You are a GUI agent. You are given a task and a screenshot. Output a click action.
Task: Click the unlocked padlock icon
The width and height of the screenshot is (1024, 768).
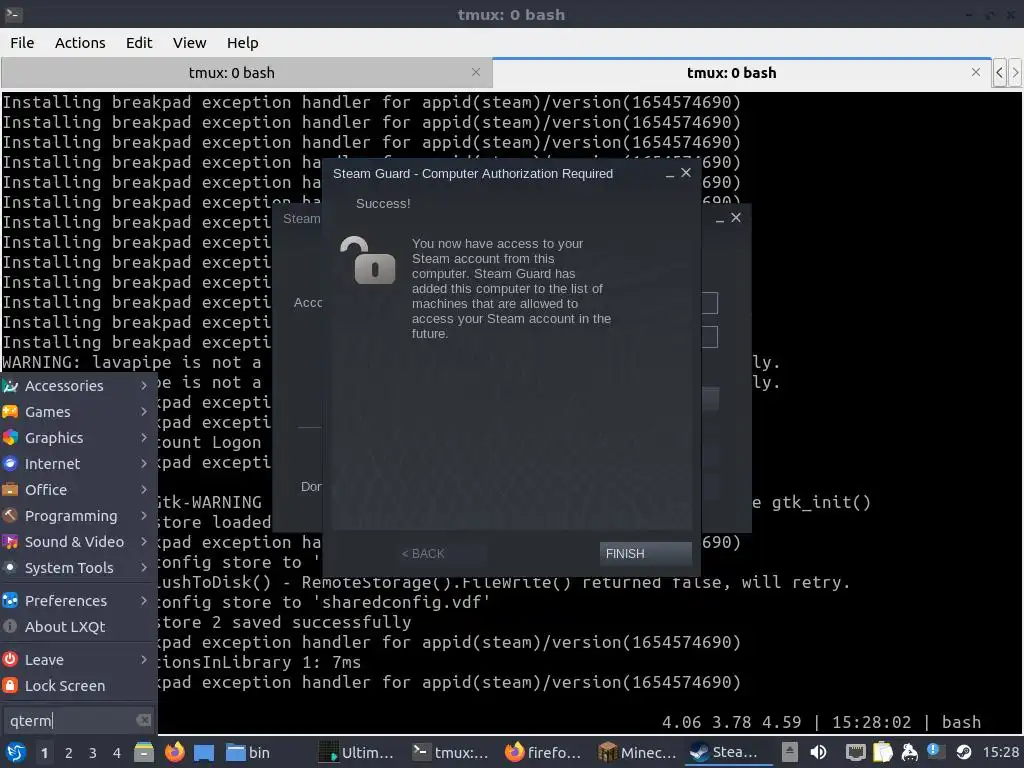tap(368, 261)
